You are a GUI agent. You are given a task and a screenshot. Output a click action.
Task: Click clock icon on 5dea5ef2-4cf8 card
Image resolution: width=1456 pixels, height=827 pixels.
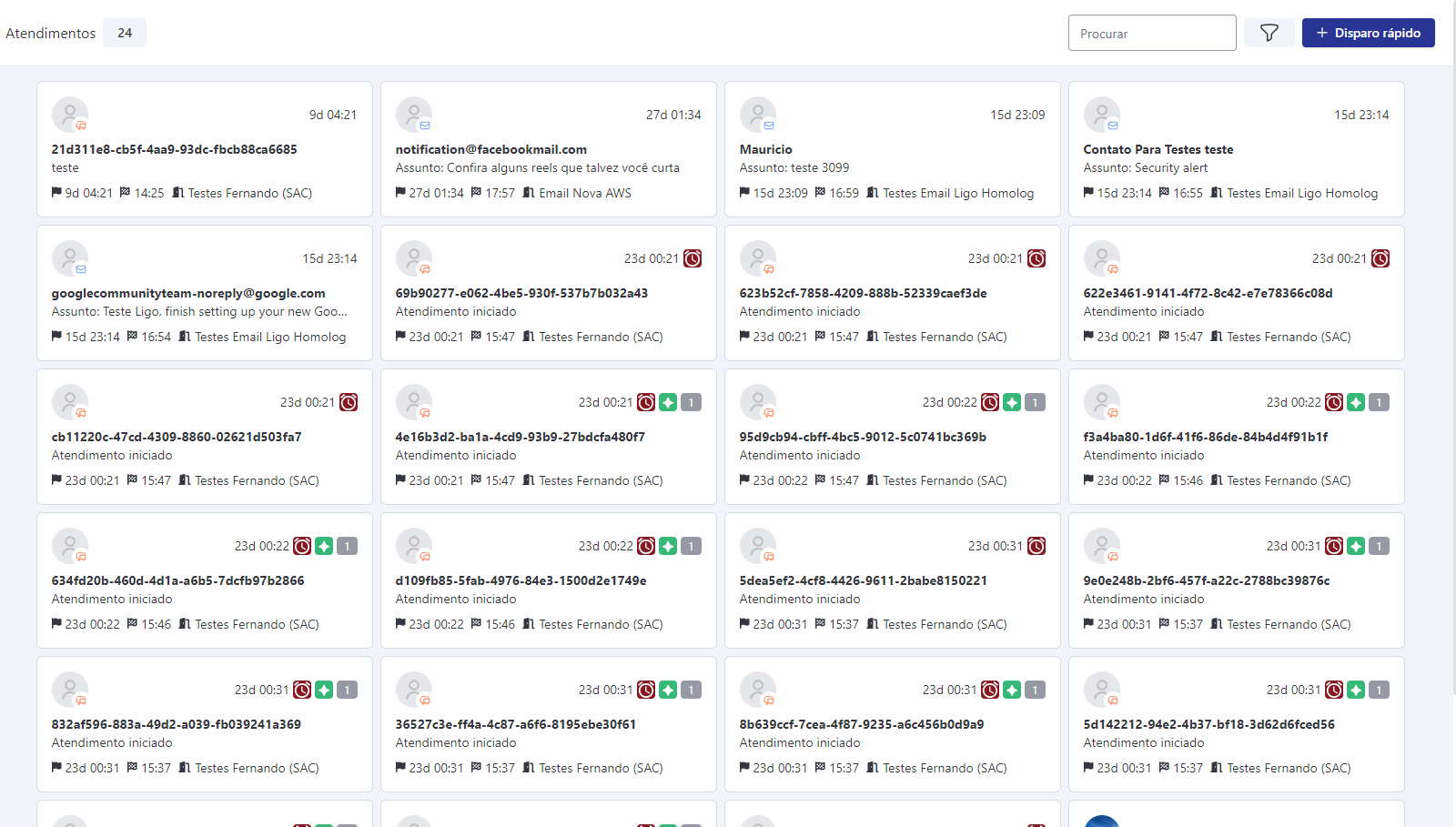pos(1036,546)
